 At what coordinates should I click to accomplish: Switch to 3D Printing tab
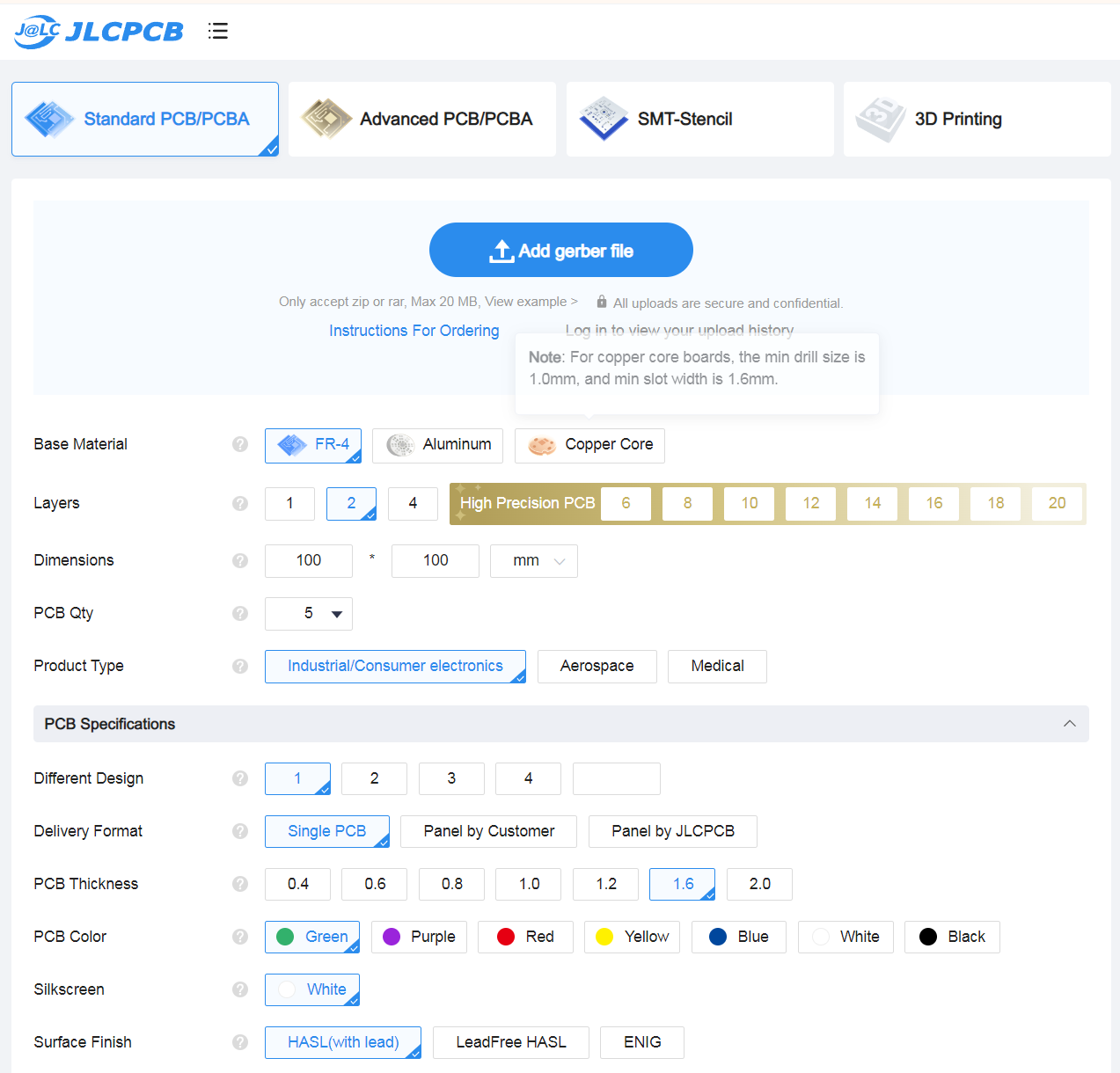pos(977,119)
